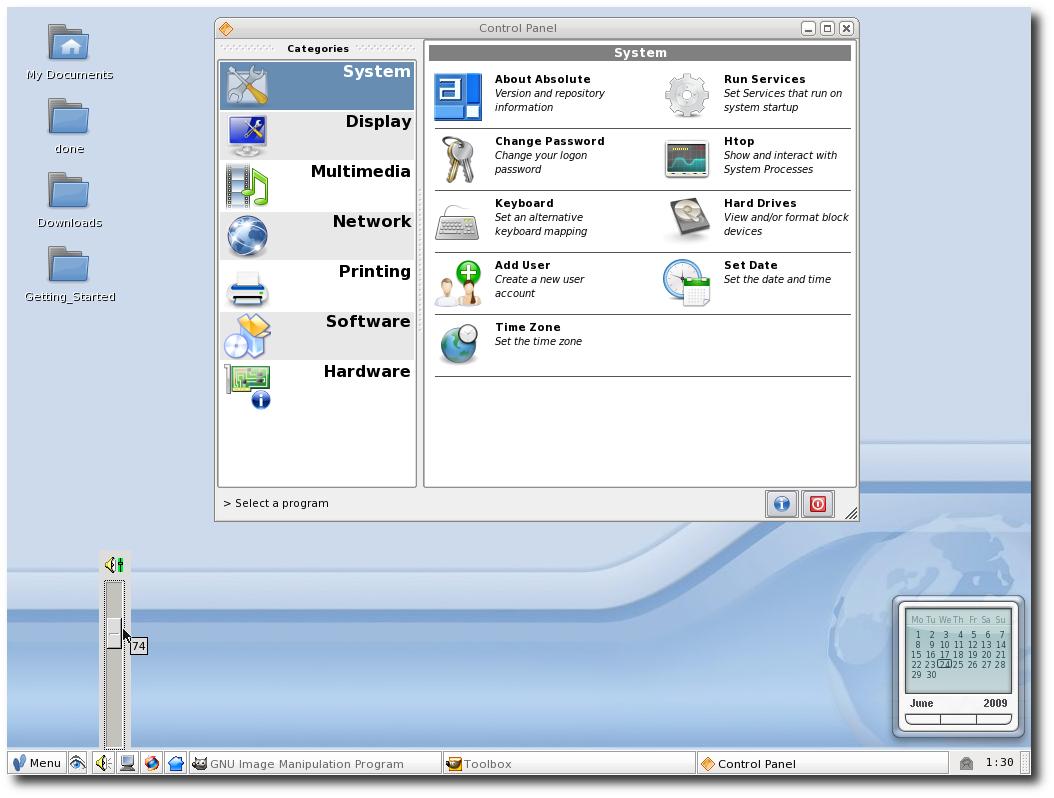Click the June month label in calendar
This screenshot has height=798, width=1054.
(x=922, y=703)
